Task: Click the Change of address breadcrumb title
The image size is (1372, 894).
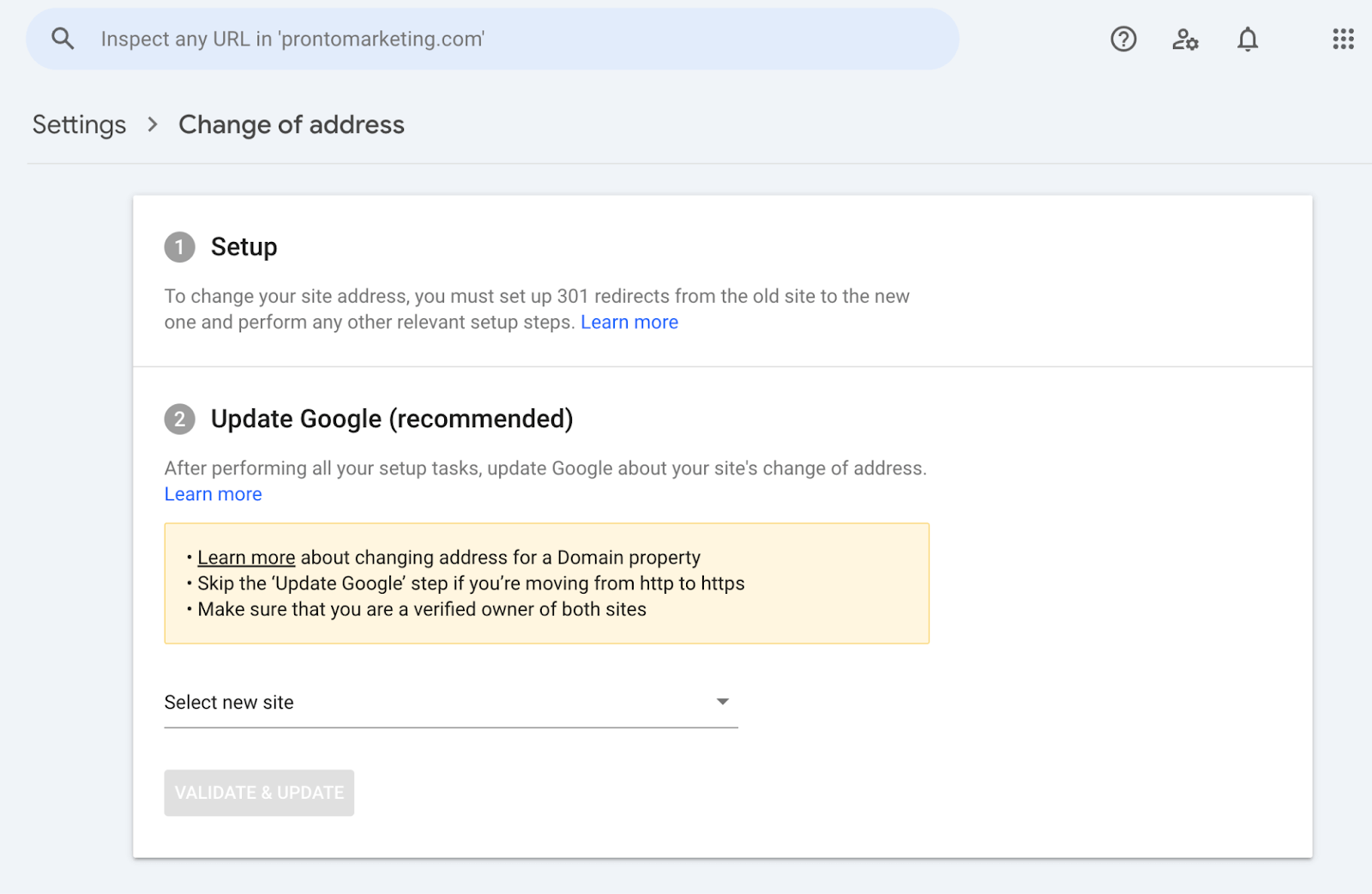Action: 292,124
